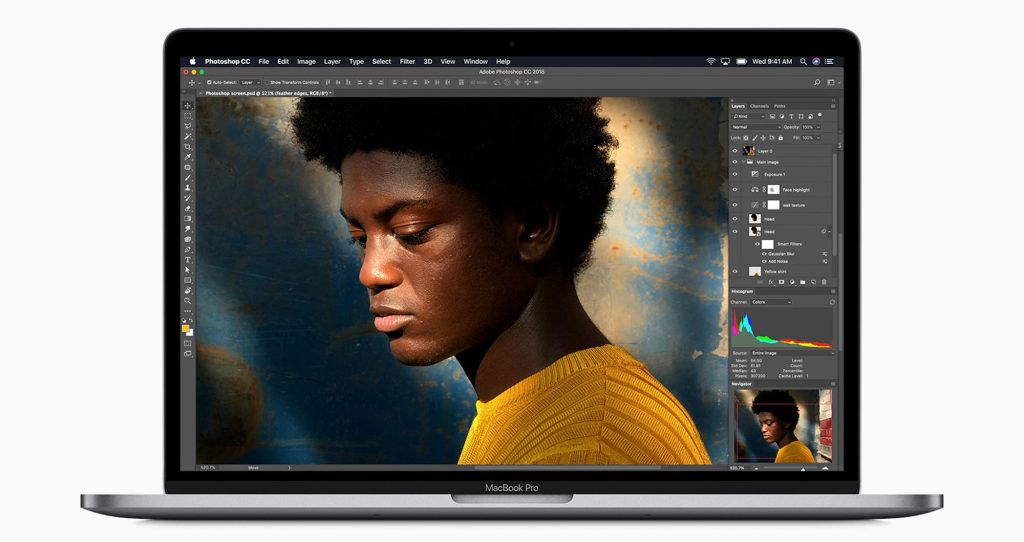The height and width of the screenshot is (542, 1024).
Task: Hide the Yellow shirt layer
Action: pos(735,271)
